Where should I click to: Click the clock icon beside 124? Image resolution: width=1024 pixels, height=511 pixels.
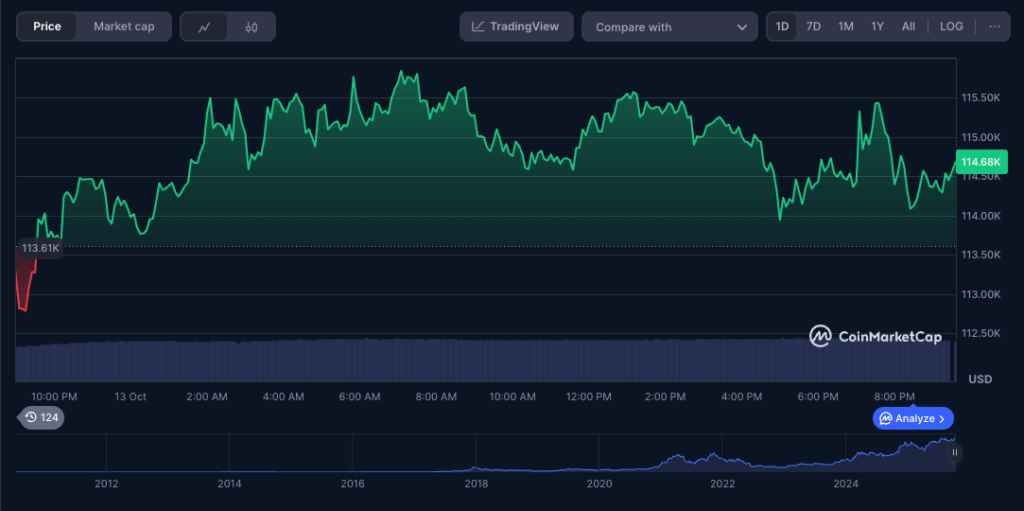click(31, 417)
